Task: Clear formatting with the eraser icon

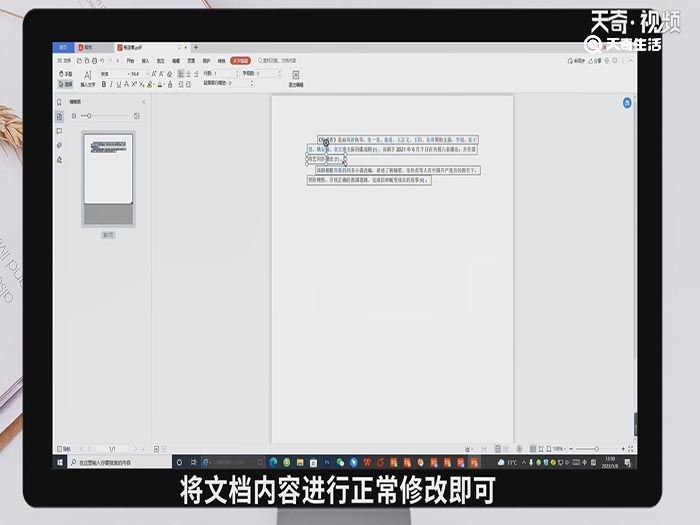Action: [169, 74]
